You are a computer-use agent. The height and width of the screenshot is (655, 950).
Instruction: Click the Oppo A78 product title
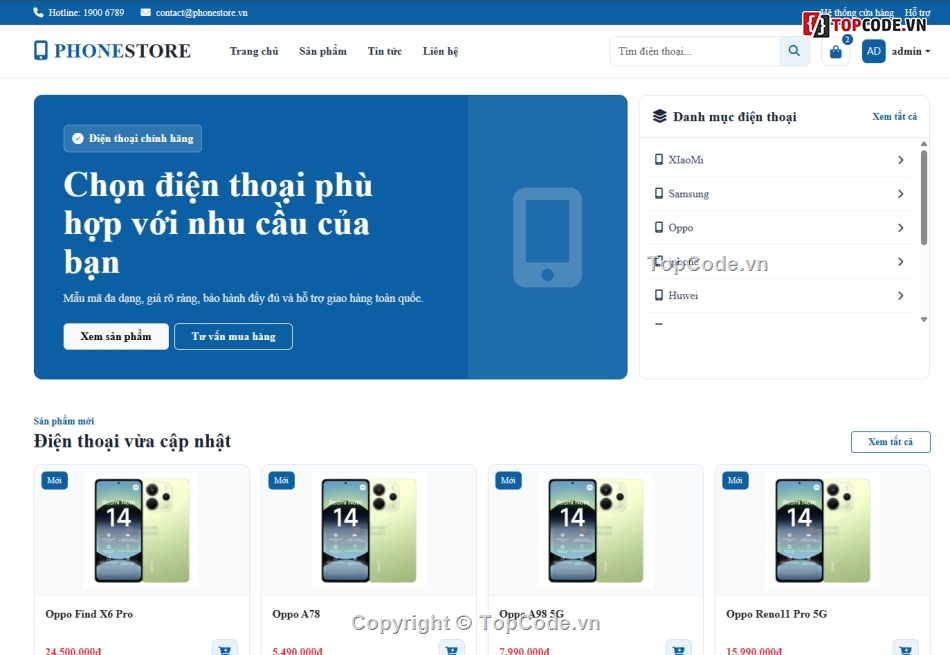[296, 614]
